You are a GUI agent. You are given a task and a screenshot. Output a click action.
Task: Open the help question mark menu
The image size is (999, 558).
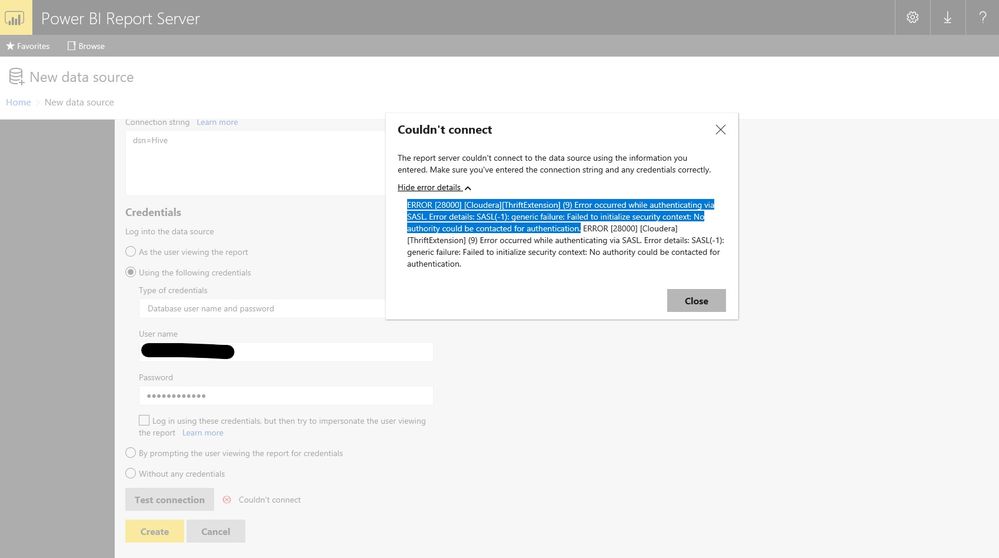tap(982, 17)
